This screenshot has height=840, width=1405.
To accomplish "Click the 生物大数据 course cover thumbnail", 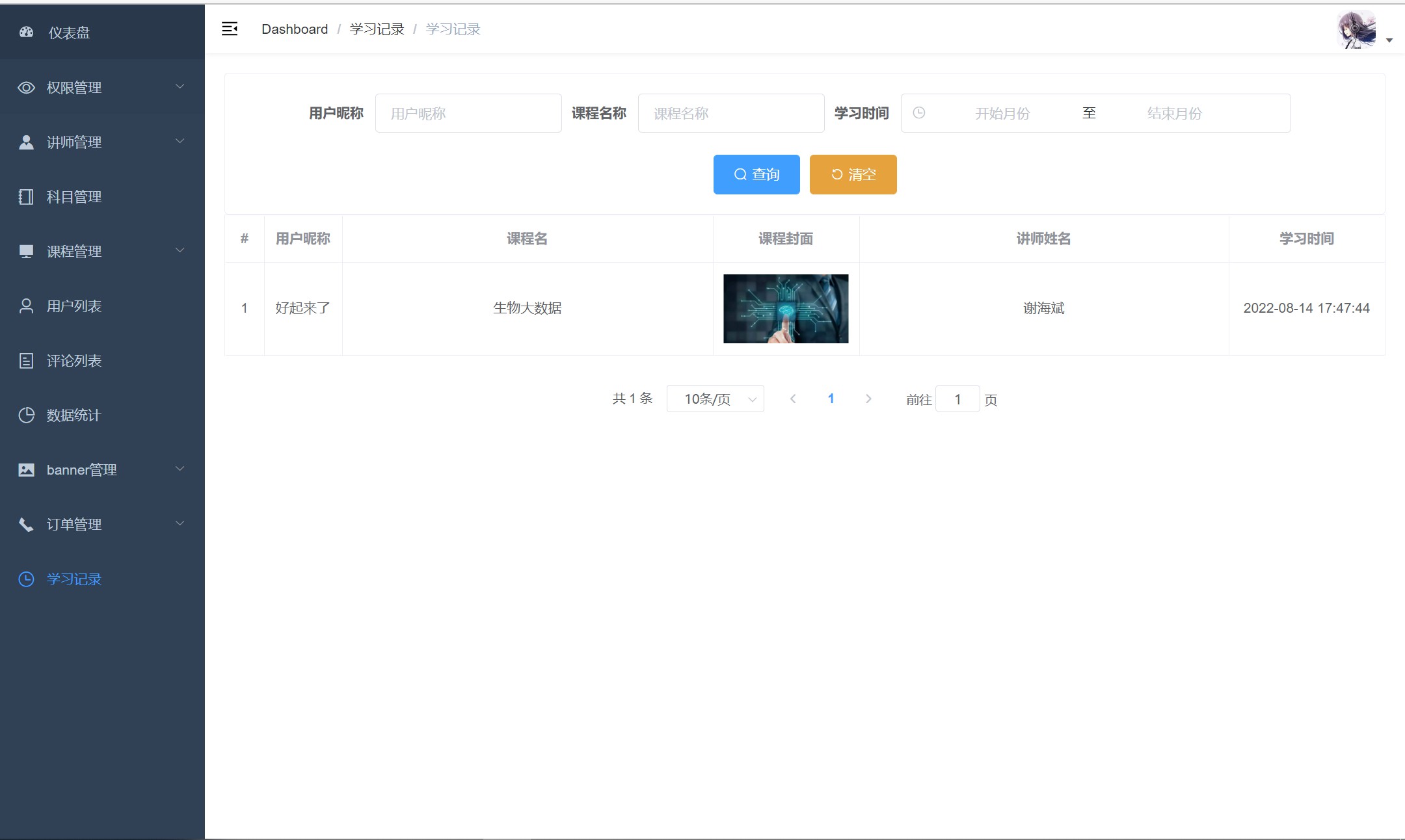I will tap(786, 309).
